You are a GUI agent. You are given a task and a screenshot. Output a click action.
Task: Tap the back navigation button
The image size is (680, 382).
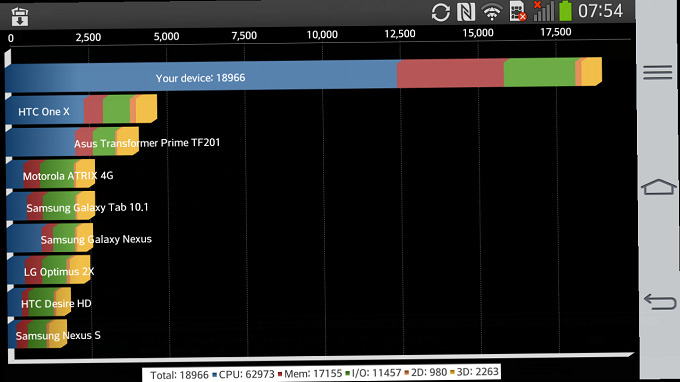point(660,301)
